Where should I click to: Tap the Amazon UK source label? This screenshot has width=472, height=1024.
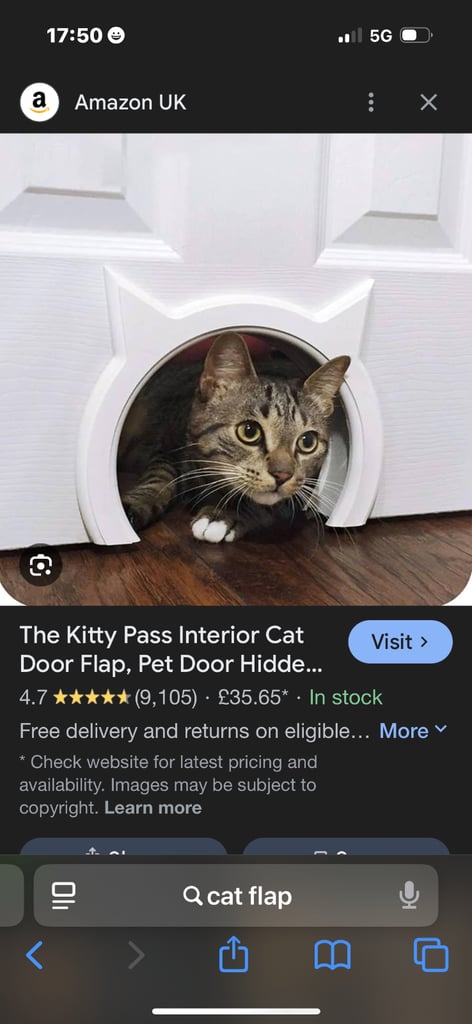pyautogui.click(x=130, y=103)
